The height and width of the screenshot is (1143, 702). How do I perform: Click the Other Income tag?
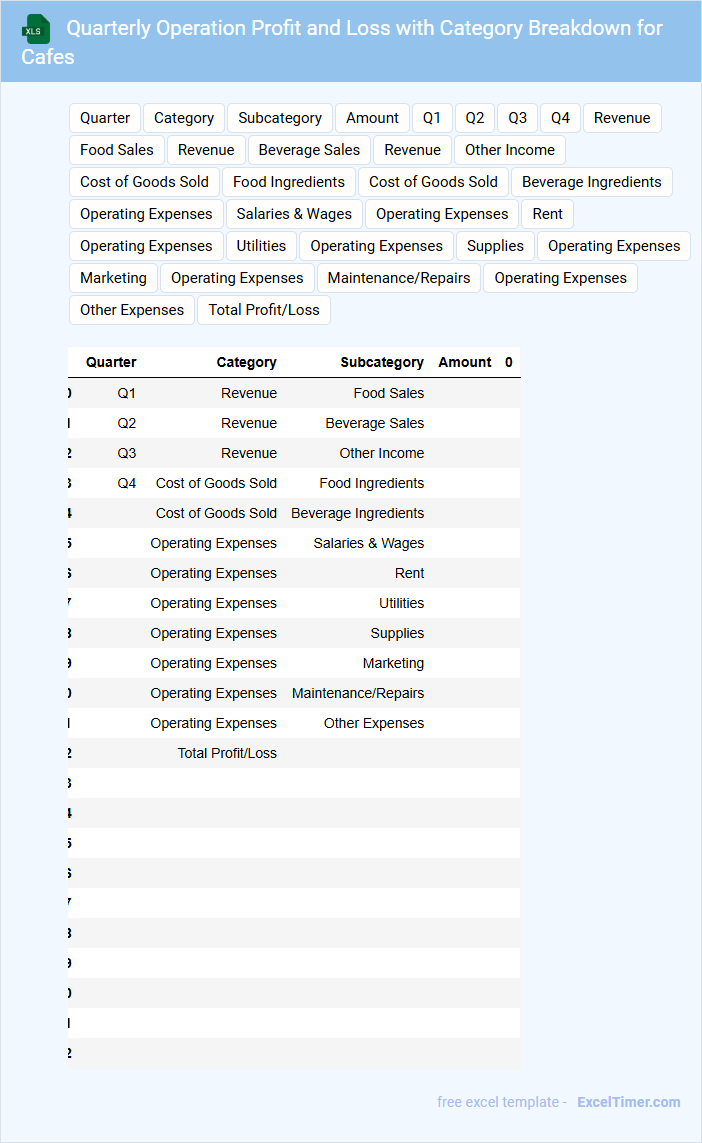click(509, 150)
